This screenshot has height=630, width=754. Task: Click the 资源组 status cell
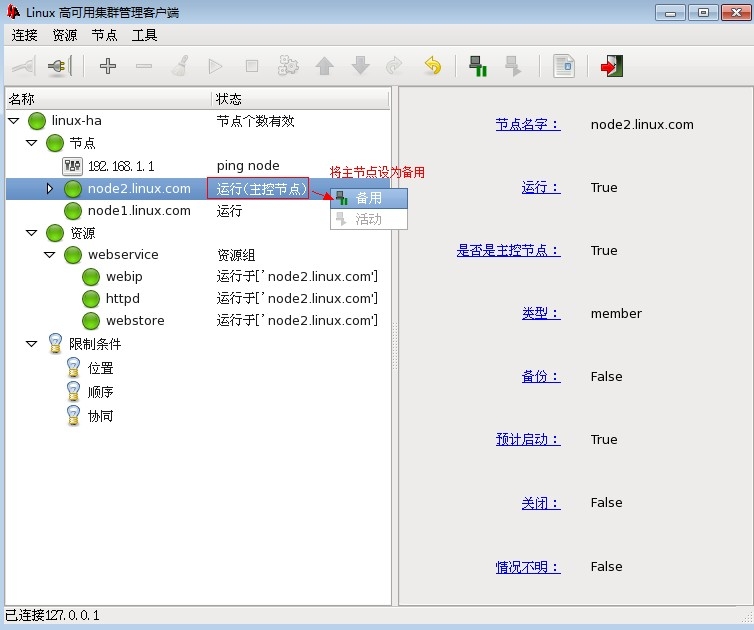click(236, 255)
